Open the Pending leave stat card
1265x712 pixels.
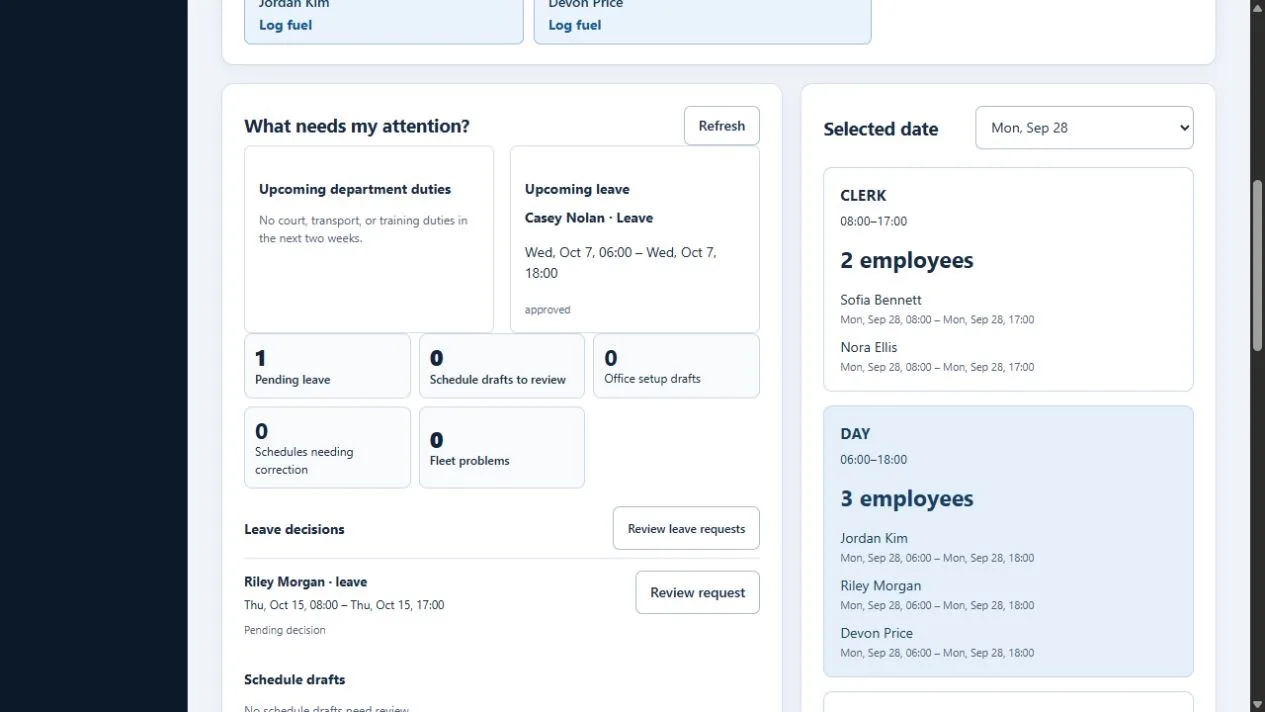[x=327, y=366]
